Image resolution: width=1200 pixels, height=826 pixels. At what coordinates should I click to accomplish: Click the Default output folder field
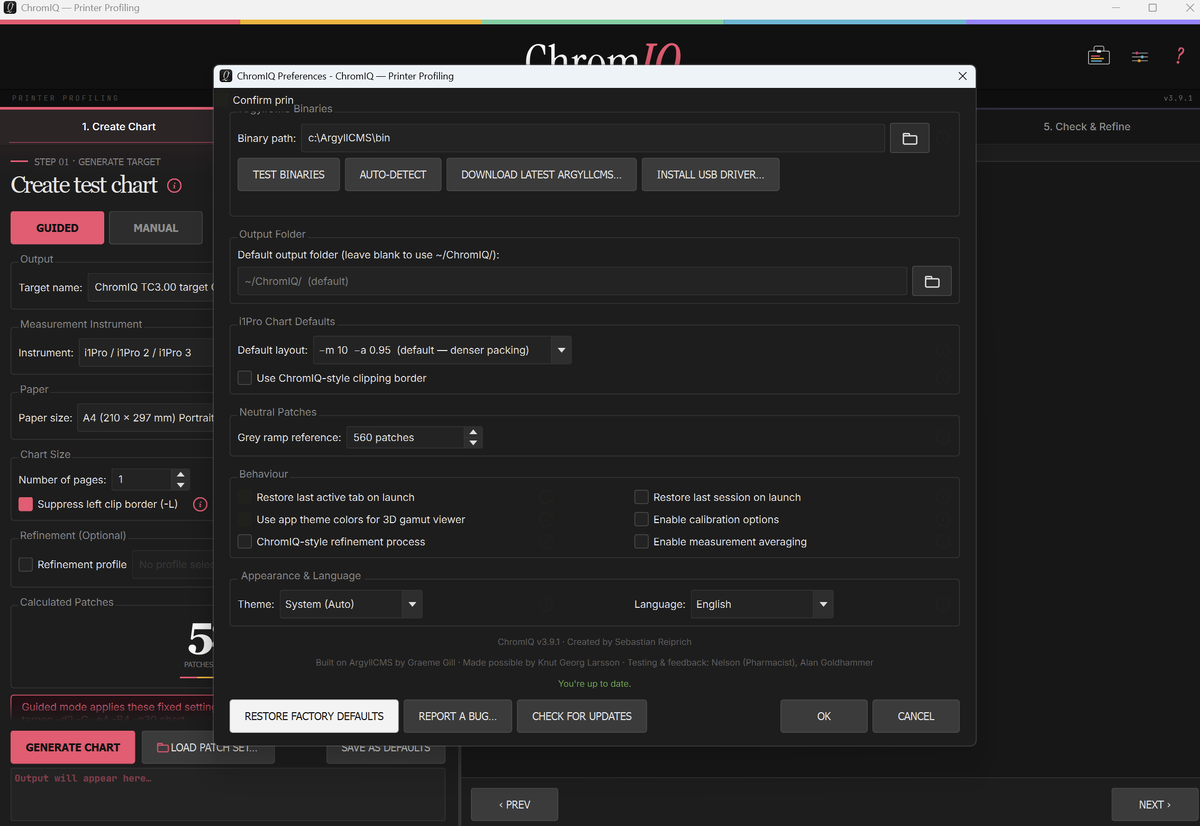[x=572, y=281]
